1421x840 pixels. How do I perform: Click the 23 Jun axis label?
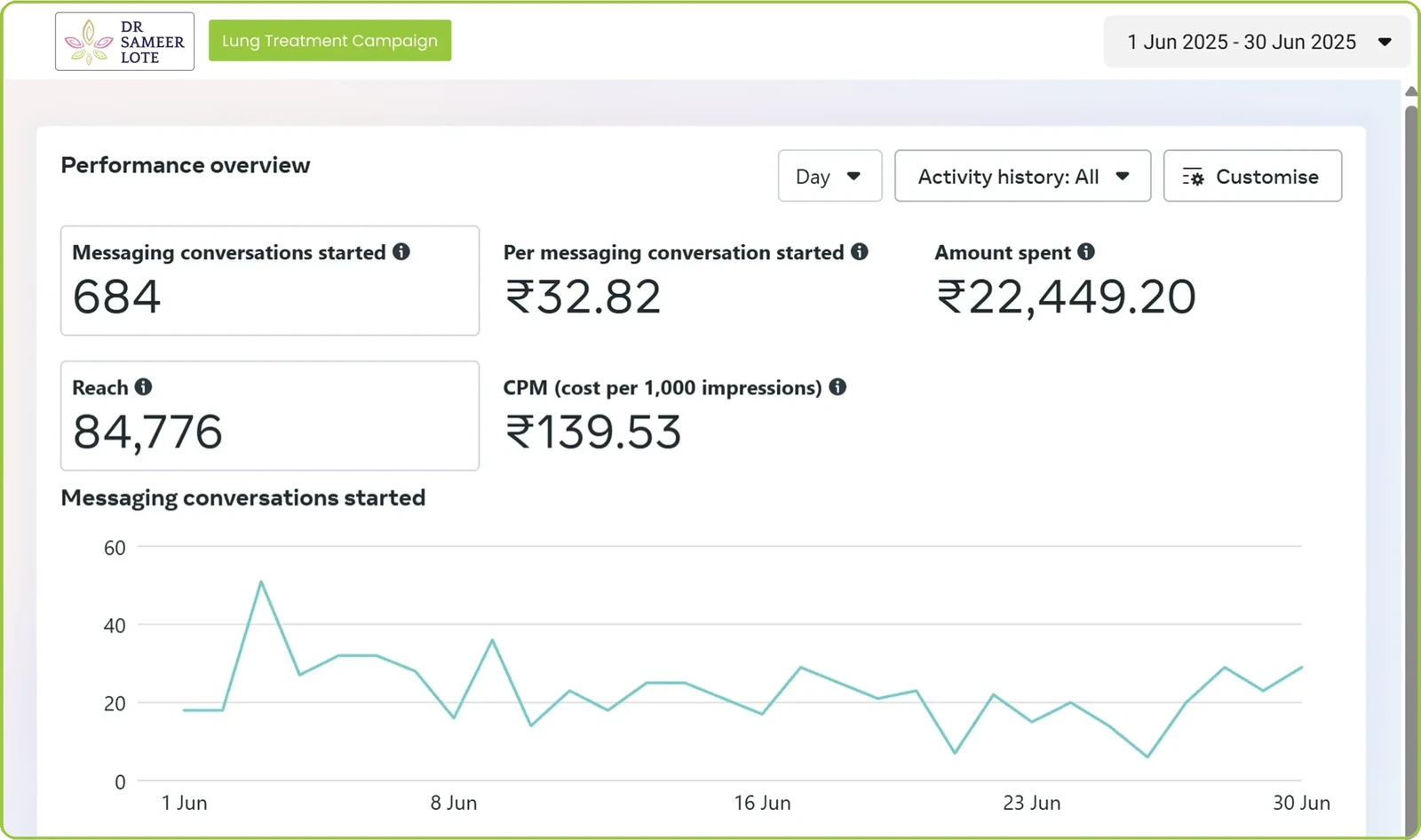[x=1032, y=803]
